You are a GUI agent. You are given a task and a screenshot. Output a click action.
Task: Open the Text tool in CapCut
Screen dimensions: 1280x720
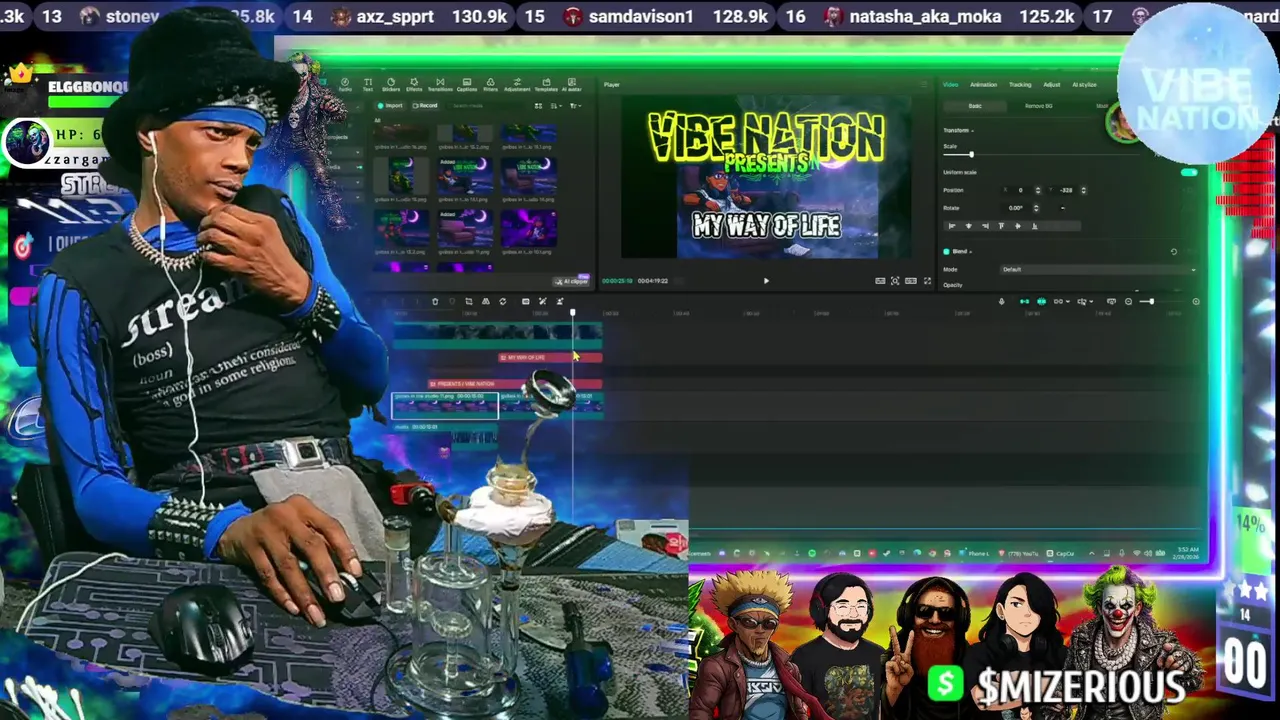click(368, 84)
